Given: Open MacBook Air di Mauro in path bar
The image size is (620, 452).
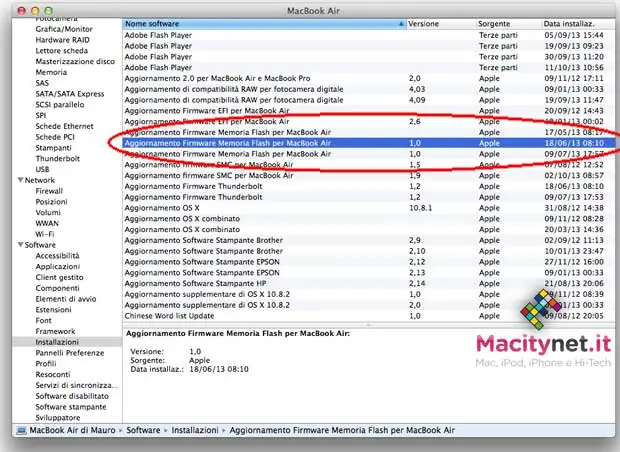Looking at the screenshot, I should (72, 430).
